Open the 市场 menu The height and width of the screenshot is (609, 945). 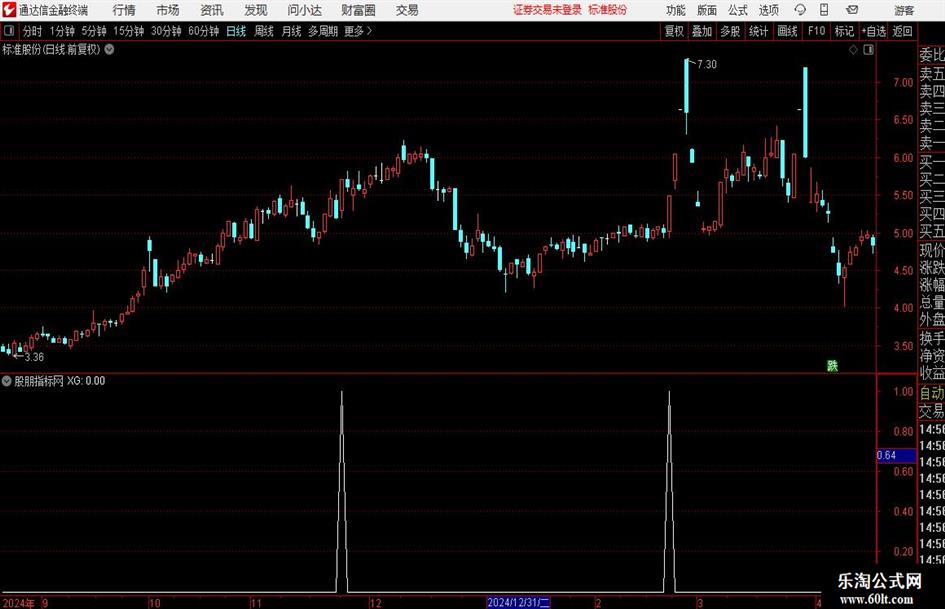point(168,10)
